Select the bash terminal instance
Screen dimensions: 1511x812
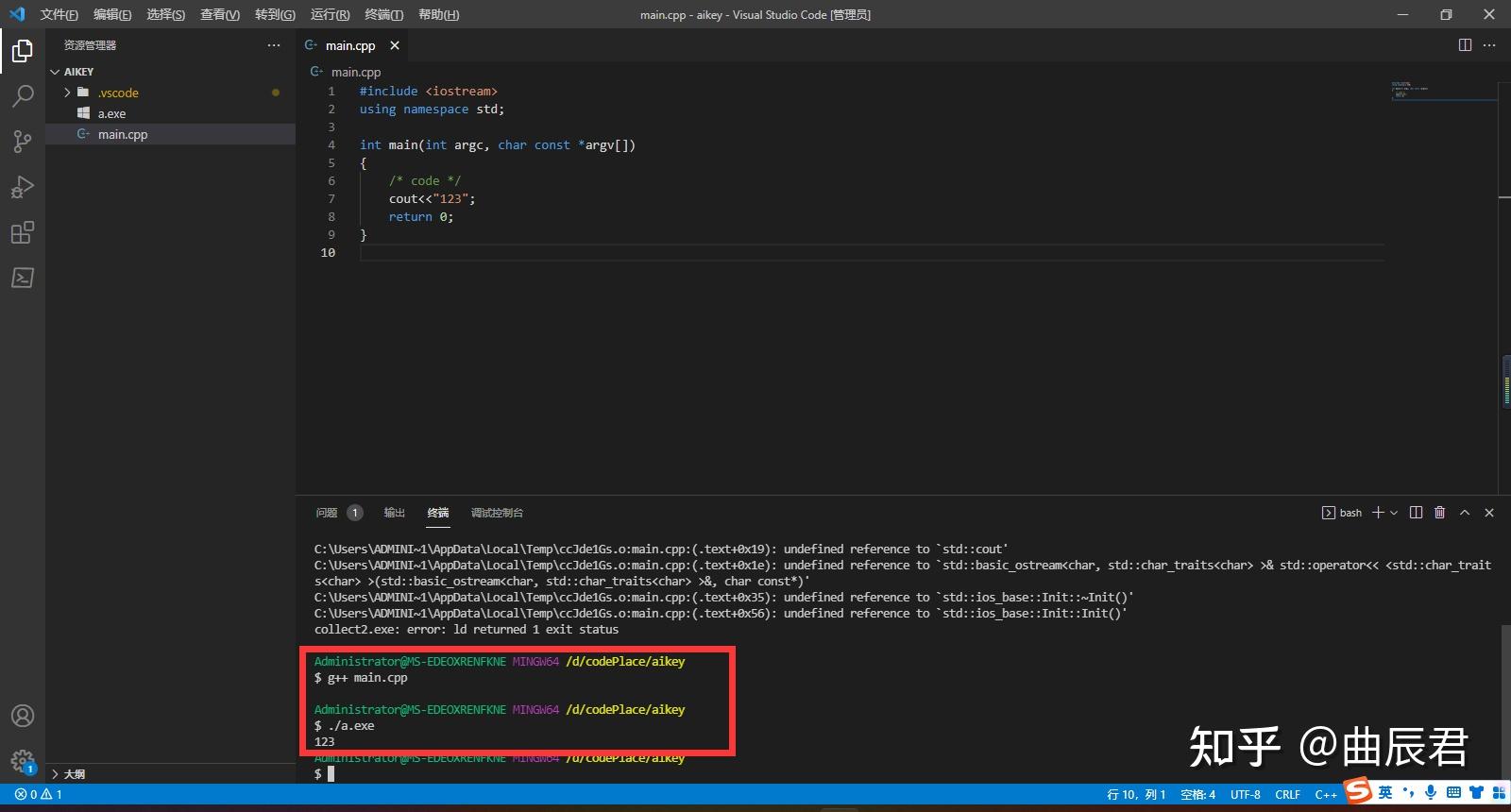(1342, 513)
